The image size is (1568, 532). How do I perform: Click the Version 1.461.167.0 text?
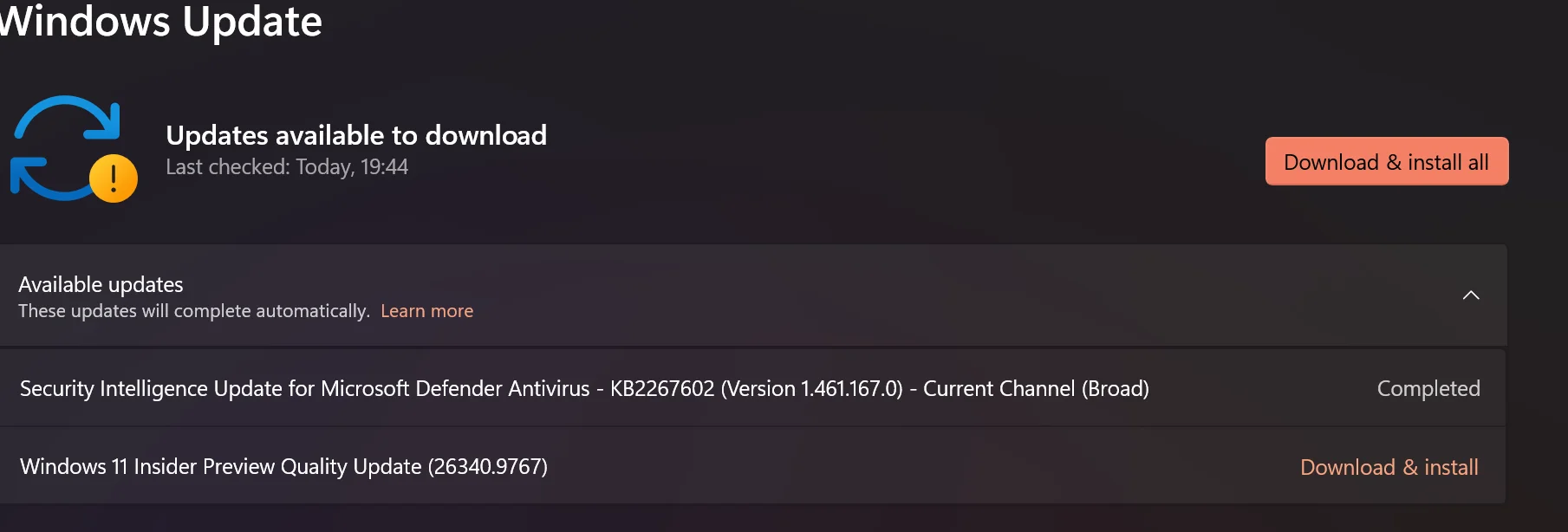click(x=812, y=388)
